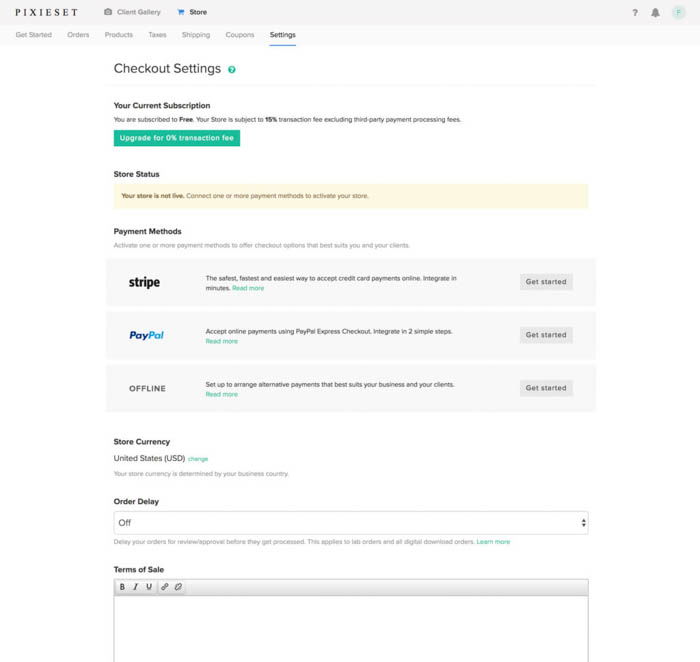Switch to the Client Gallery section

coord(132,12)
